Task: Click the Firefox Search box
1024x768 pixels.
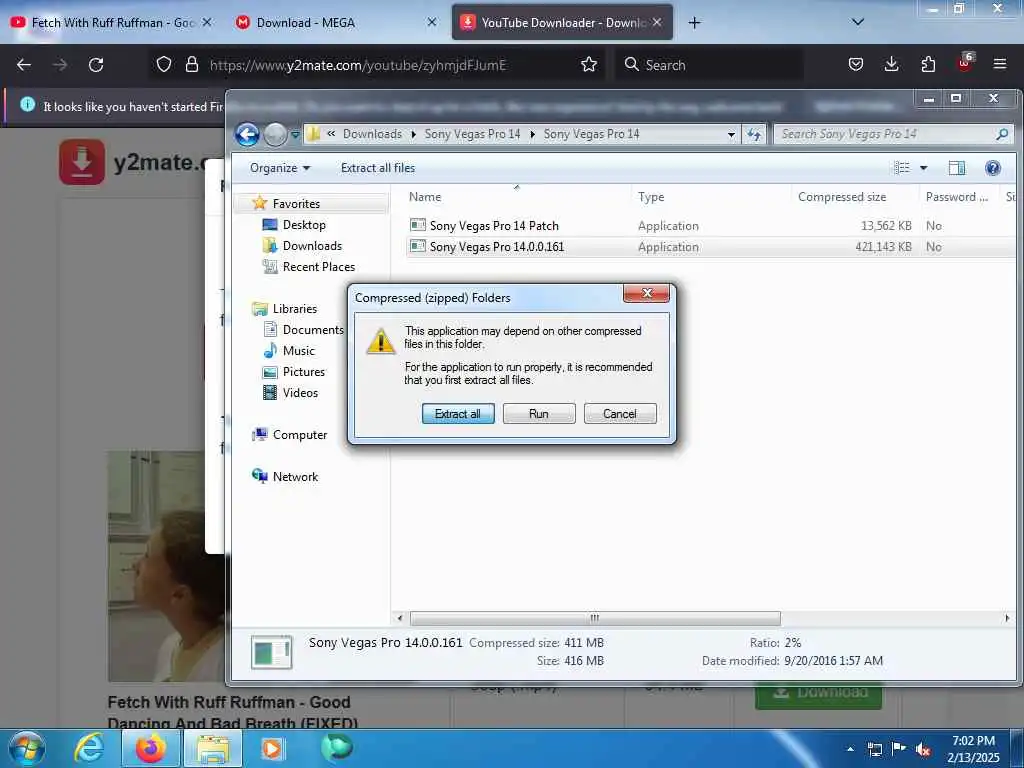Action: pos(709,65)
